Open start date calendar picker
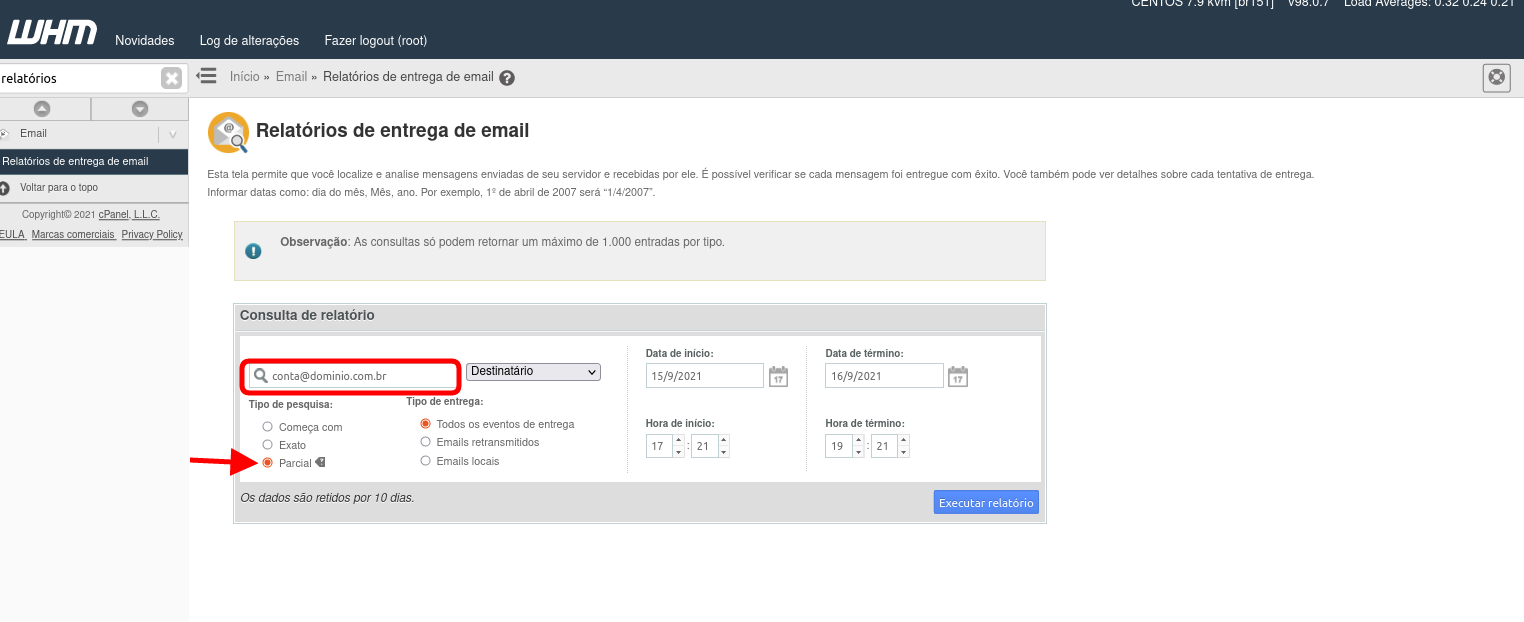This screenshot has width=1524, height=622. [778, 376]
